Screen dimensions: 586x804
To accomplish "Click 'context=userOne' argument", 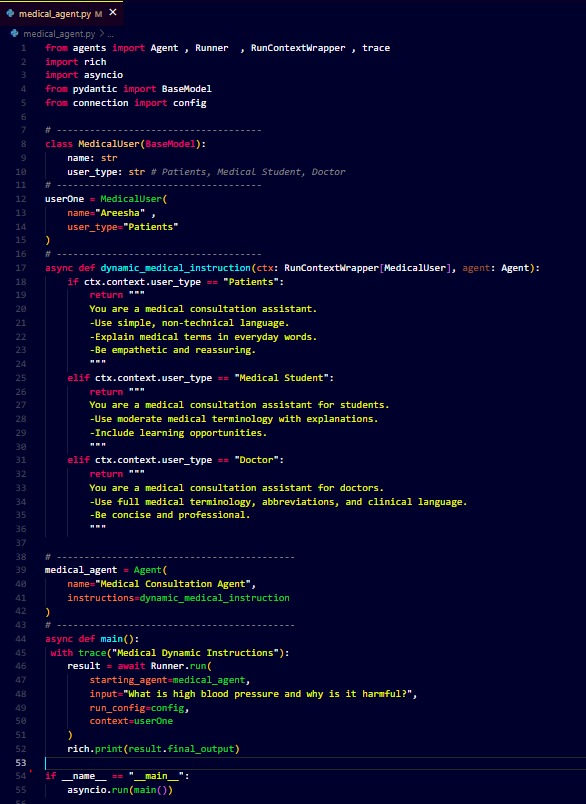I will (131, 721).
